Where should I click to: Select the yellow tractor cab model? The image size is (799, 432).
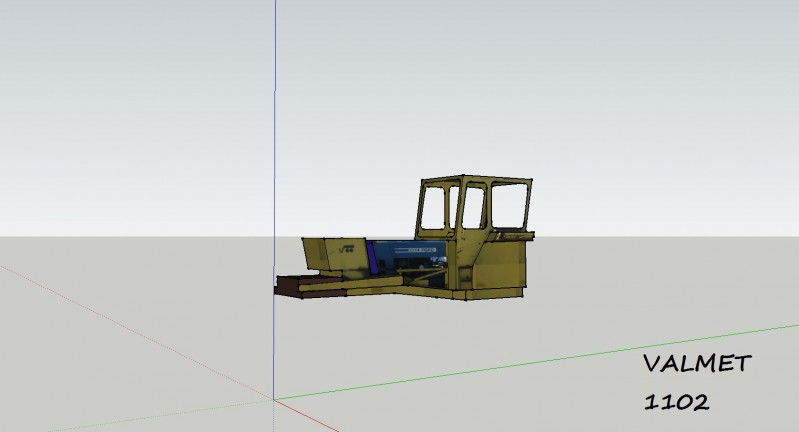coord(473,237)
